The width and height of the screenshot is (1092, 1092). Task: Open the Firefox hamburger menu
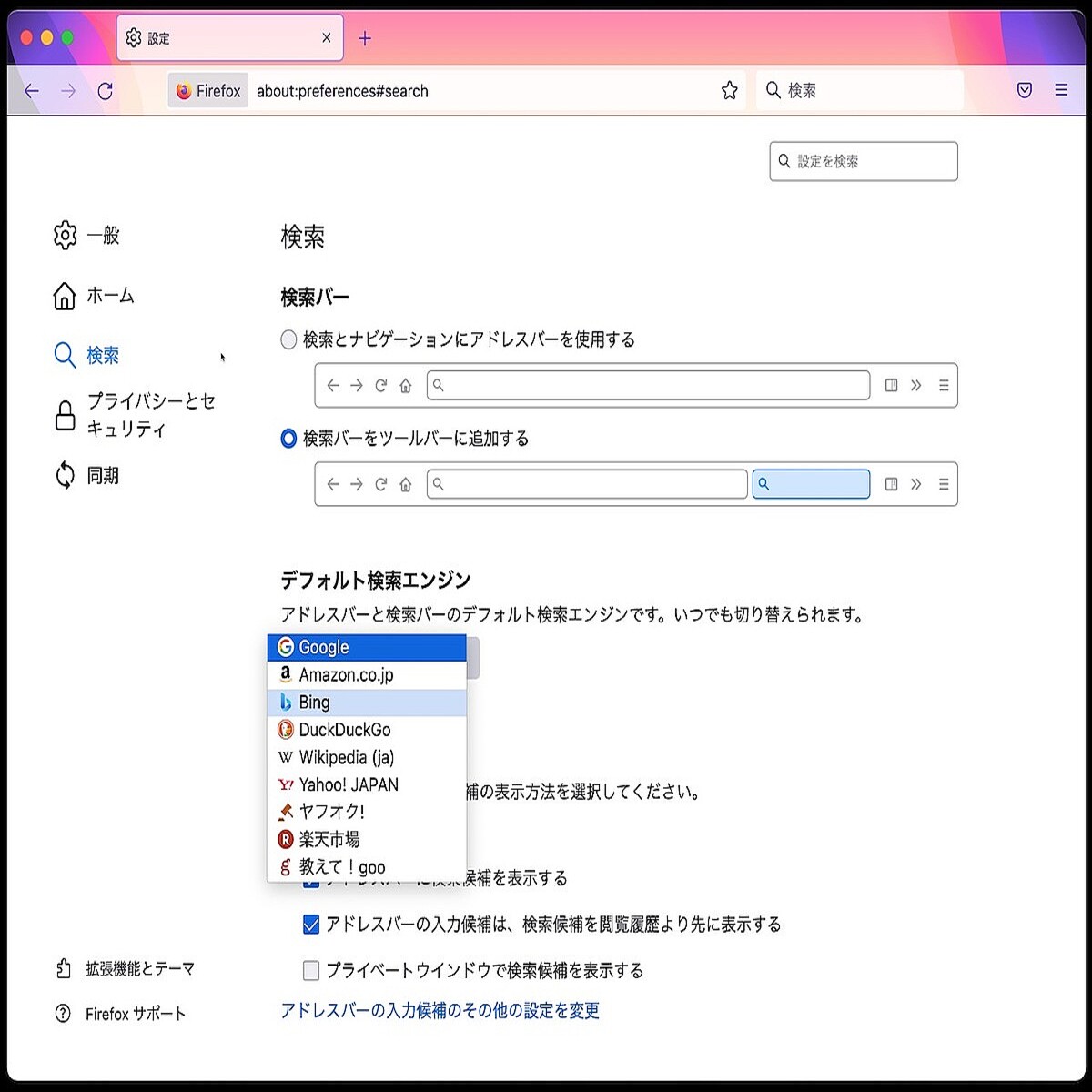pyautogui.click(x=1061, y=90)
